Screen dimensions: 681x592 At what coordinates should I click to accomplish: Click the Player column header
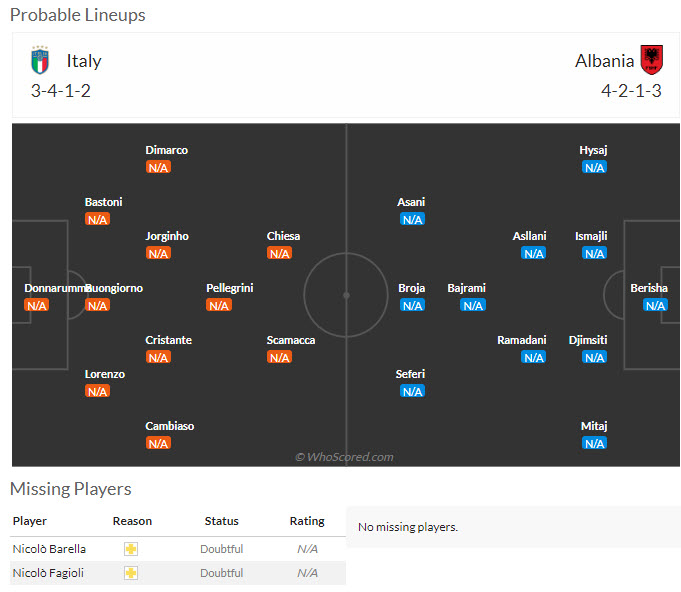coord(30,521)
